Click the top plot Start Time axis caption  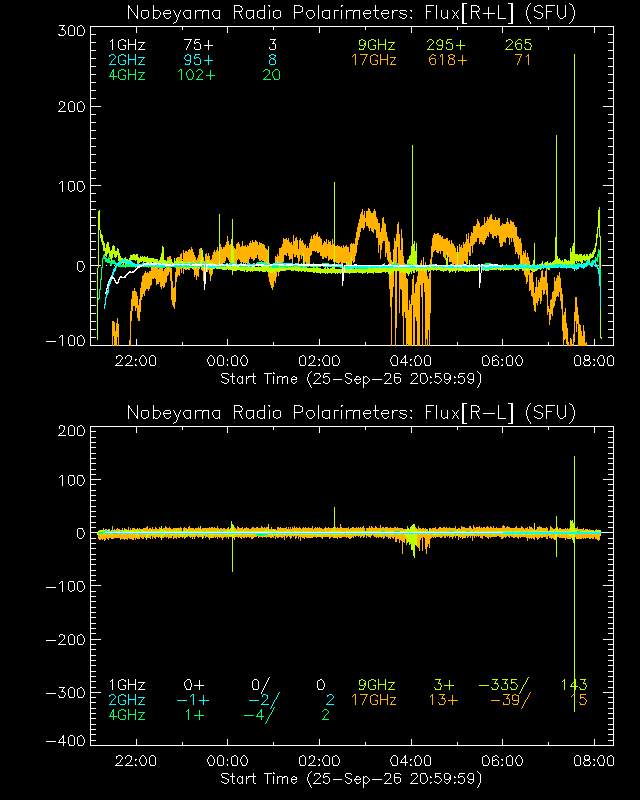click(x=351, y=379)
